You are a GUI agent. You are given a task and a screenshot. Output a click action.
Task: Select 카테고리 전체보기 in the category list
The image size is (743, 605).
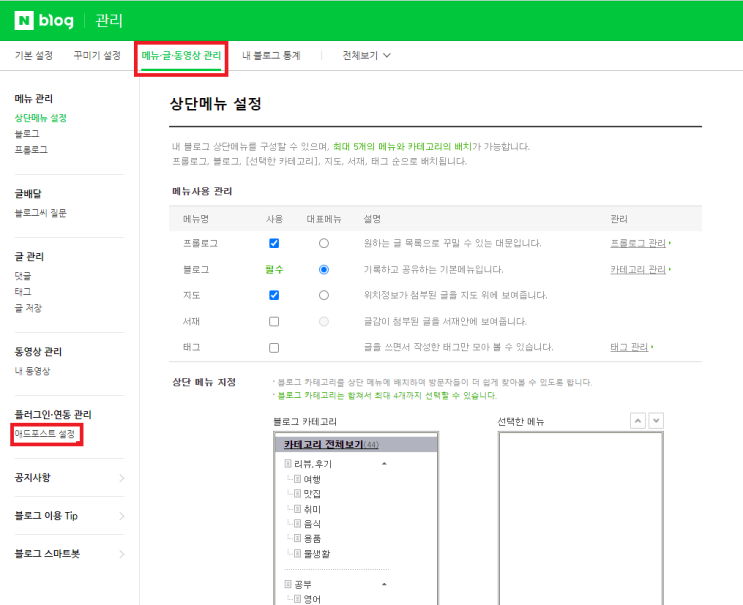click(x=331, y=444)
